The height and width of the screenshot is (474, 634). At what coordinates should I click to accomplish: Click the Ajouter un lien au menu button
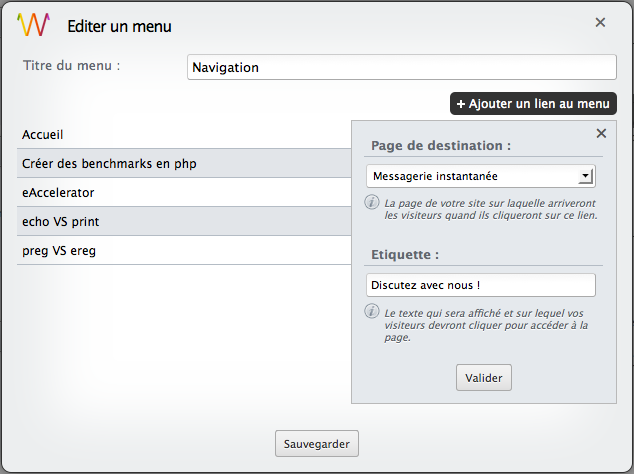tap(533, 104)
